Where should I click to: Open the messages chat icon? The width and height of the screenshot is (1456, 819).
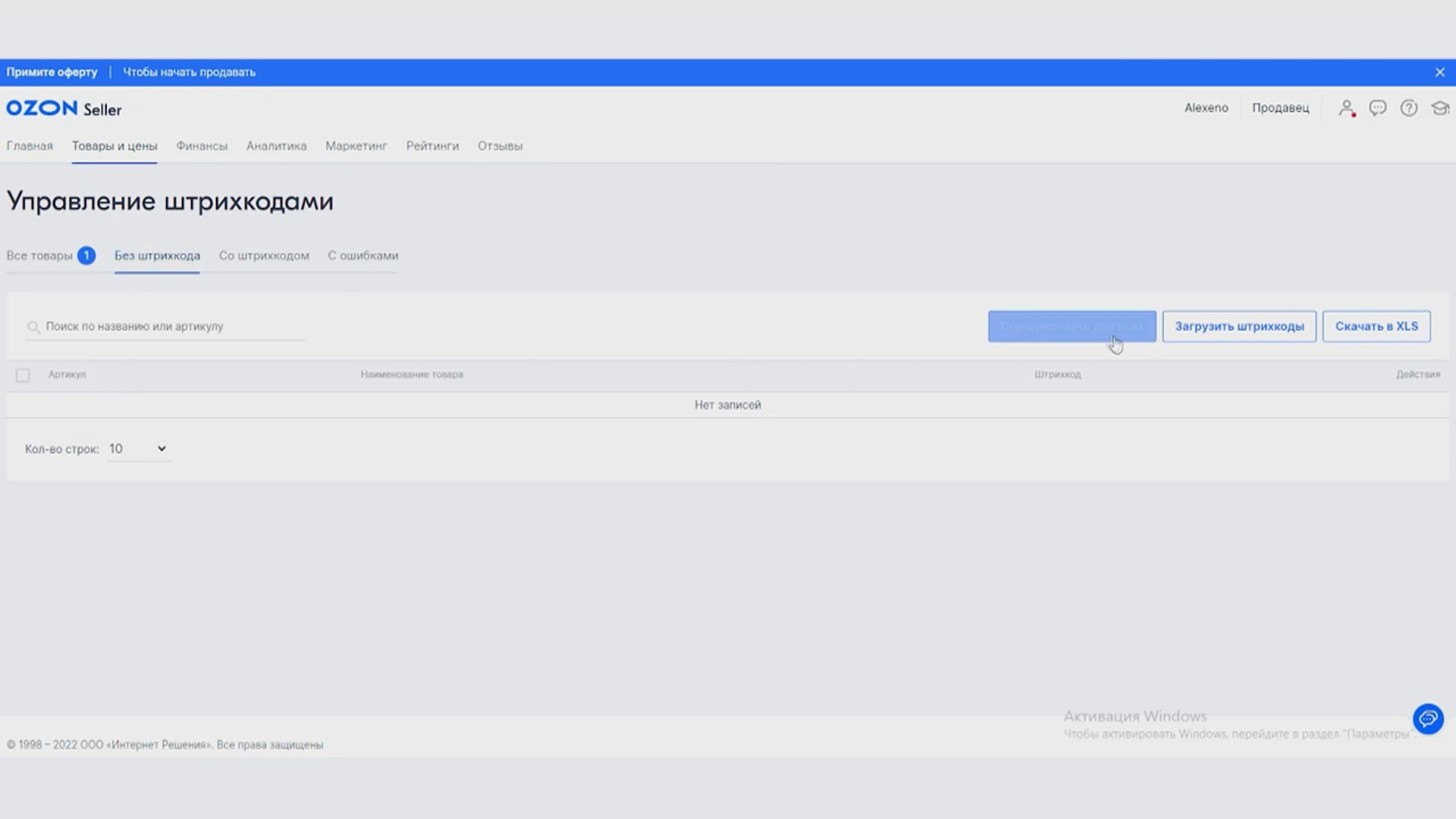pos(1378,108)
